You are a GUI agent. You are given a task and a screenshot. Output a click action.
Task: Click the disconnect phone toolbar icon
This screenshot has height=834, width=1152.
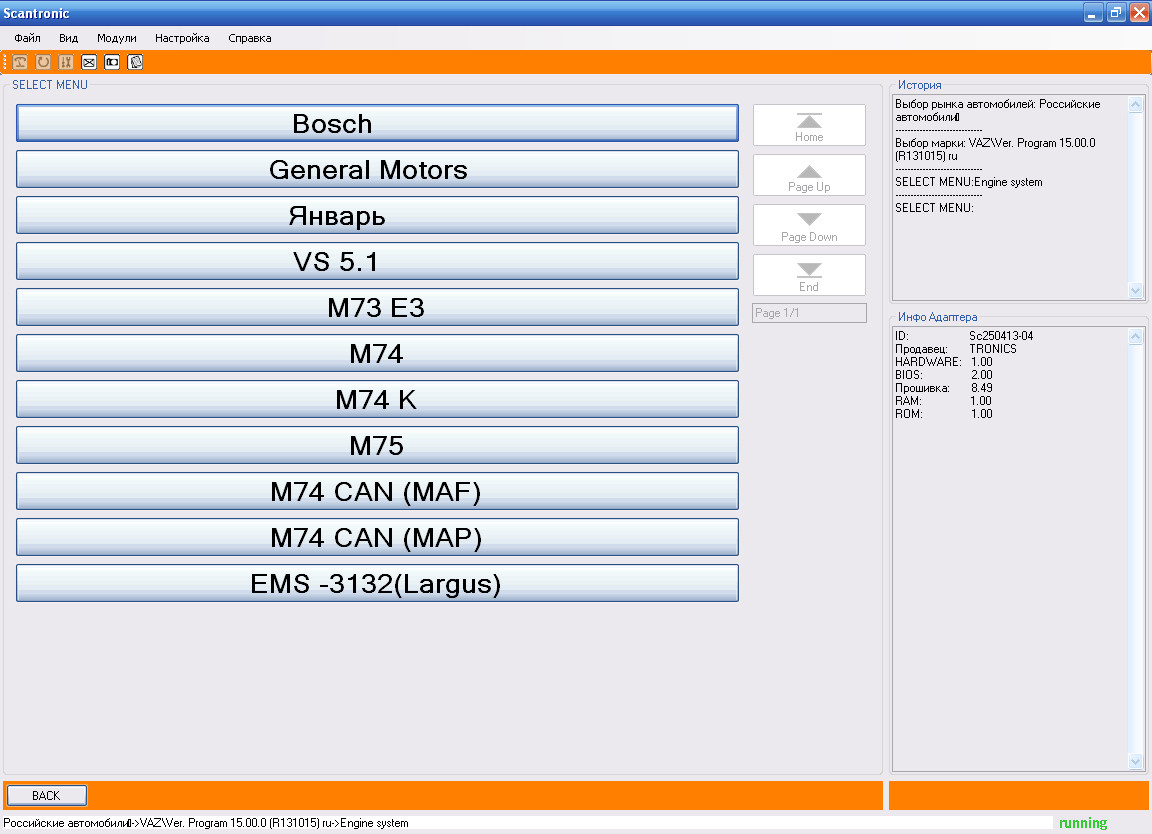click(x=21, y=62)
